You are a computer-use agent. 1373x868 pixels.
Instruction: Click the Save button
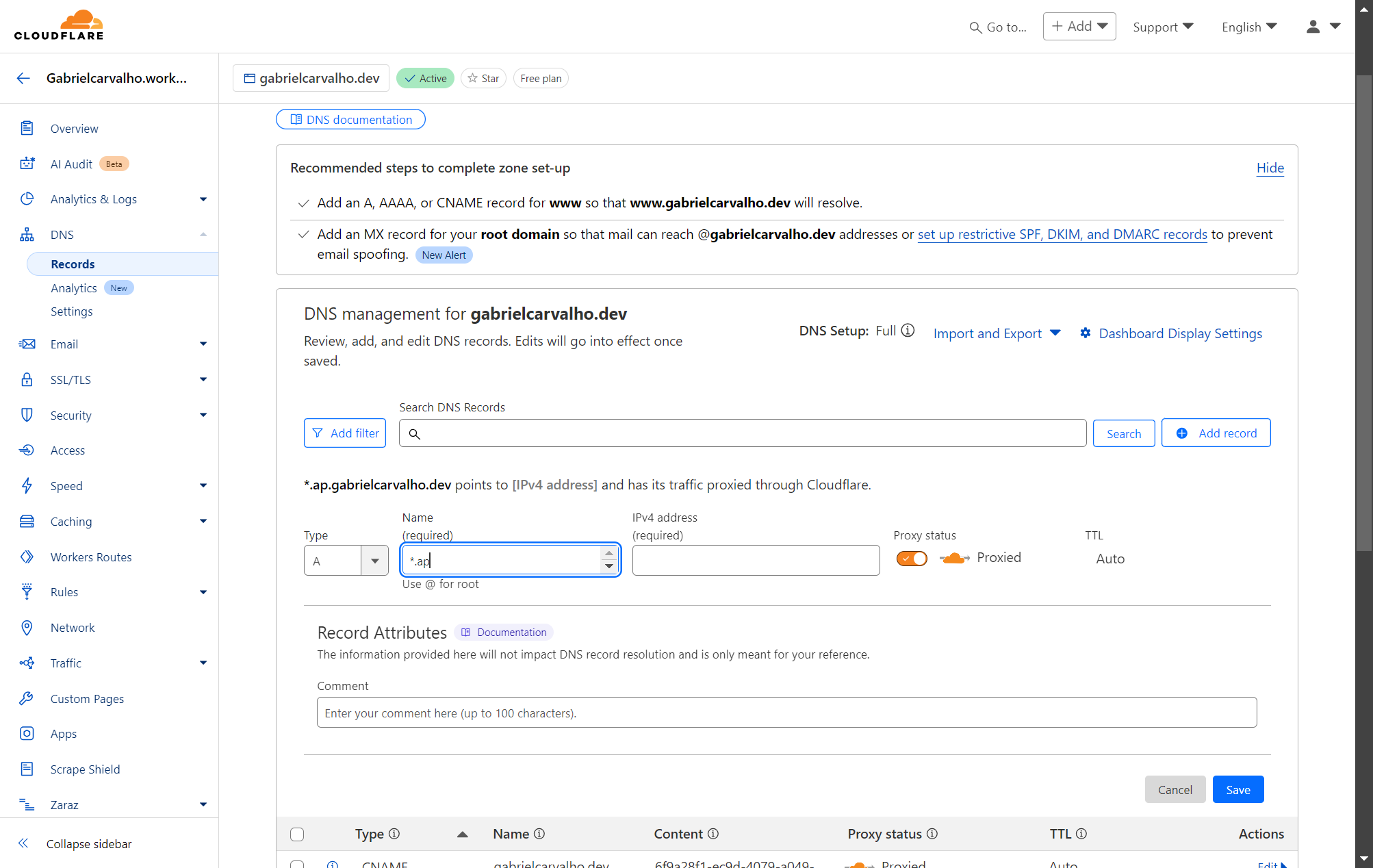(x=1238, y=789)
